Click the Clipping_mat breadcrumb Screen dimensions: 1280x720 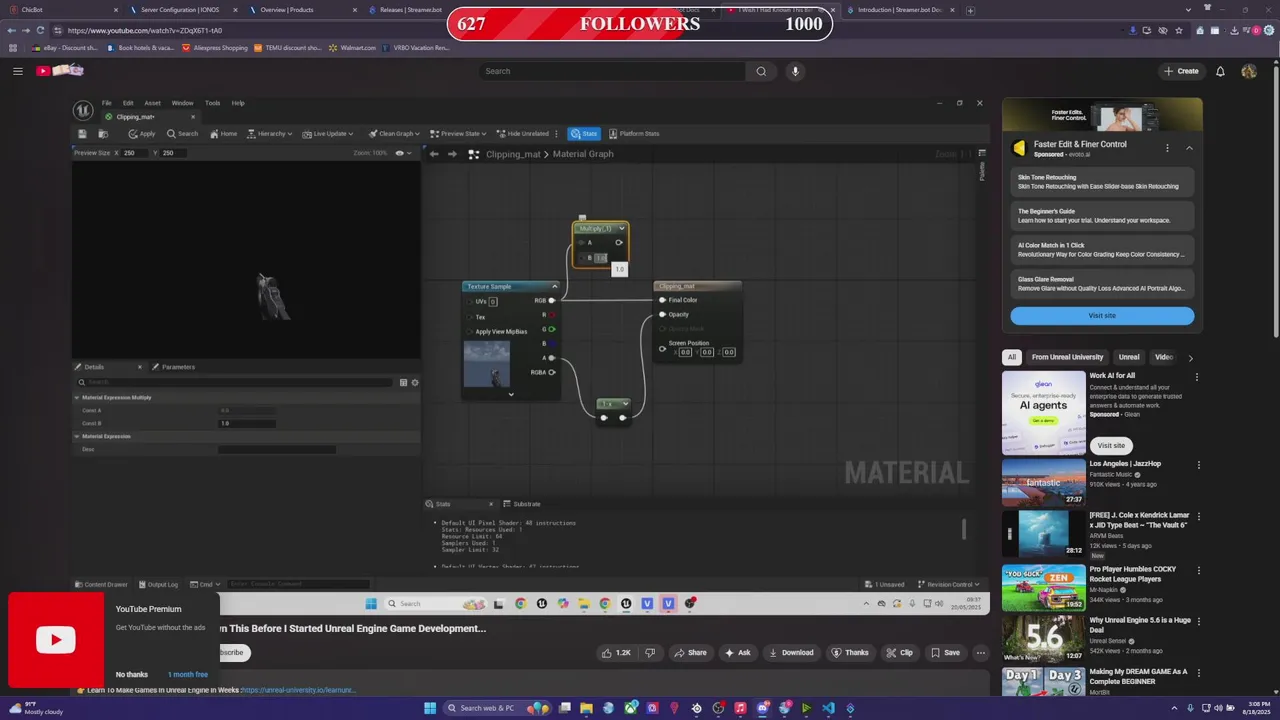coord(513,154)
